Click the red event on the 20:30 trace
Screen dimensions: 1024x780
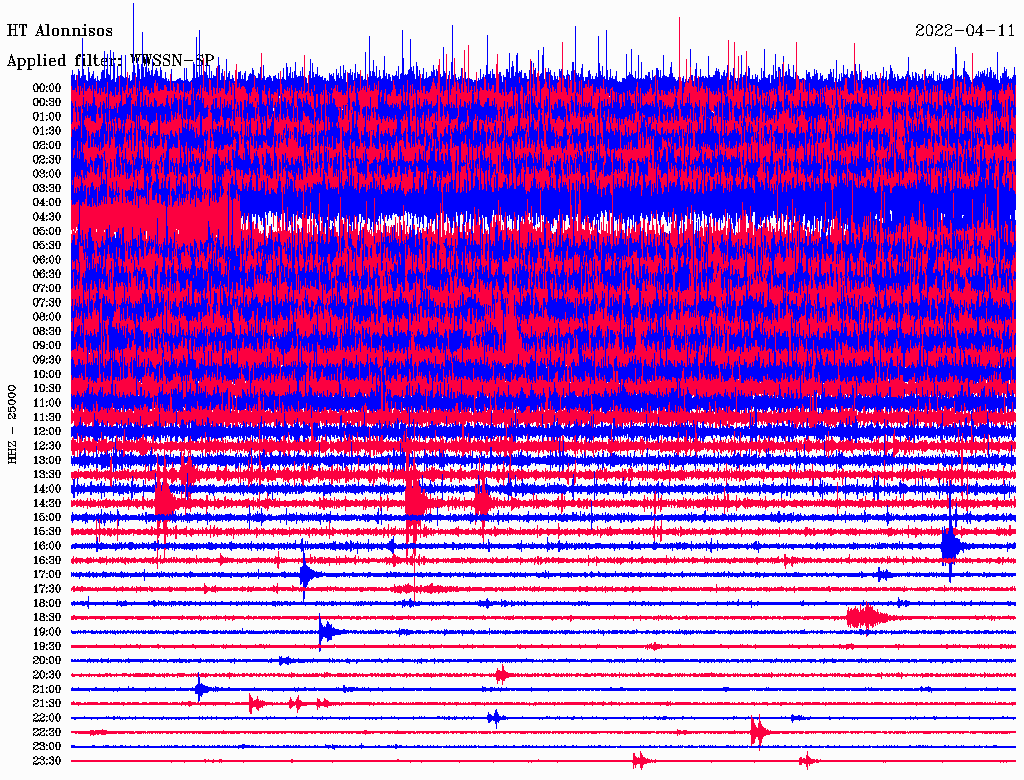point(501,674)
